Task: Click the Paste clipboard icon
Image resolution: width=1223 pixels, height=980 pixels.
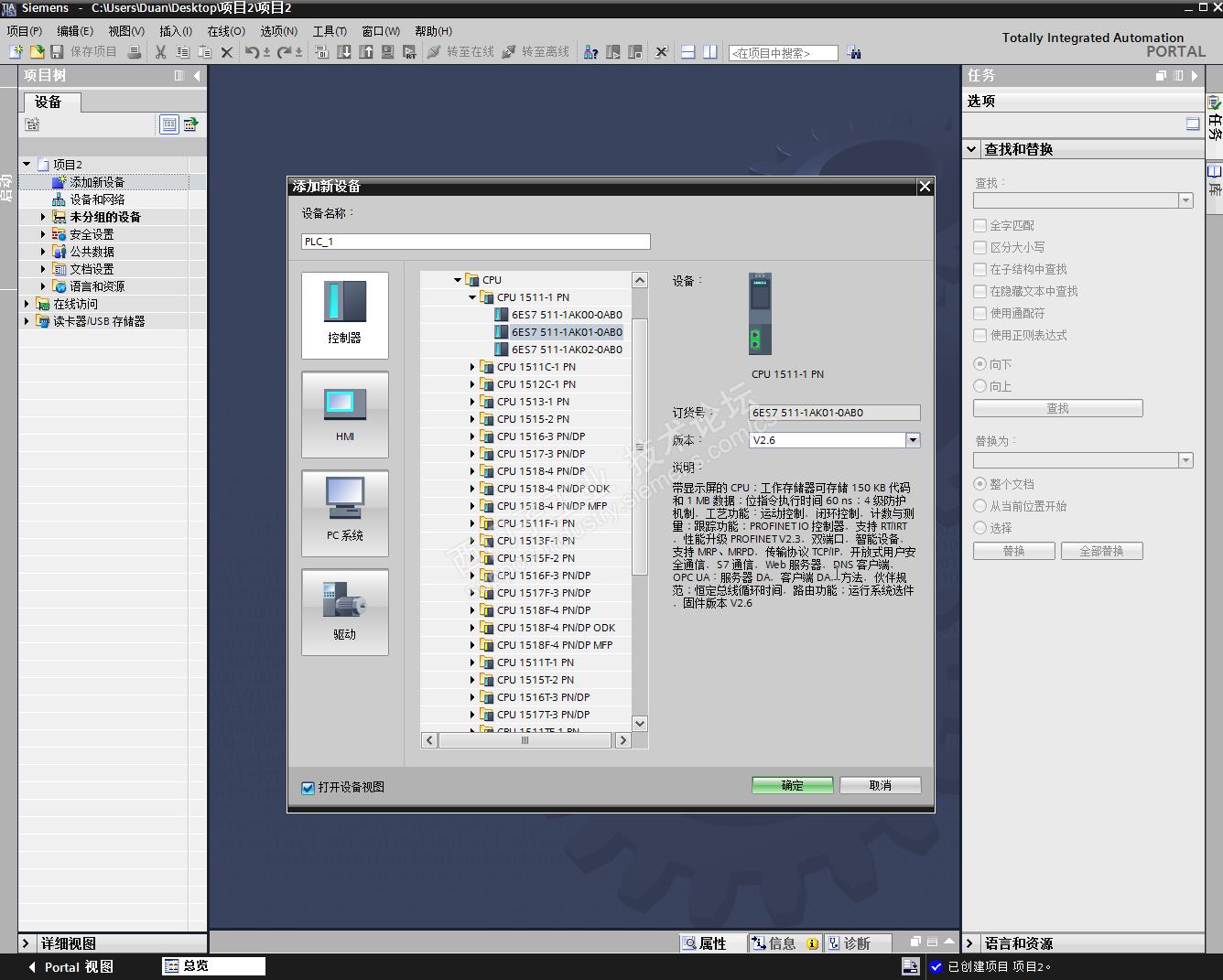Action: (205, 52)
